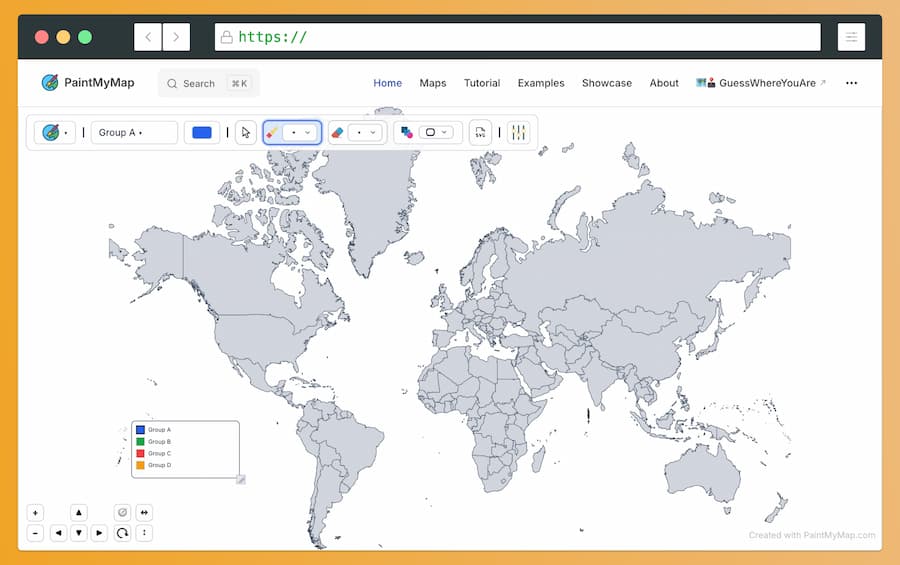
Task: Open the three-dots more menu in header
Action: pos(851,83)
